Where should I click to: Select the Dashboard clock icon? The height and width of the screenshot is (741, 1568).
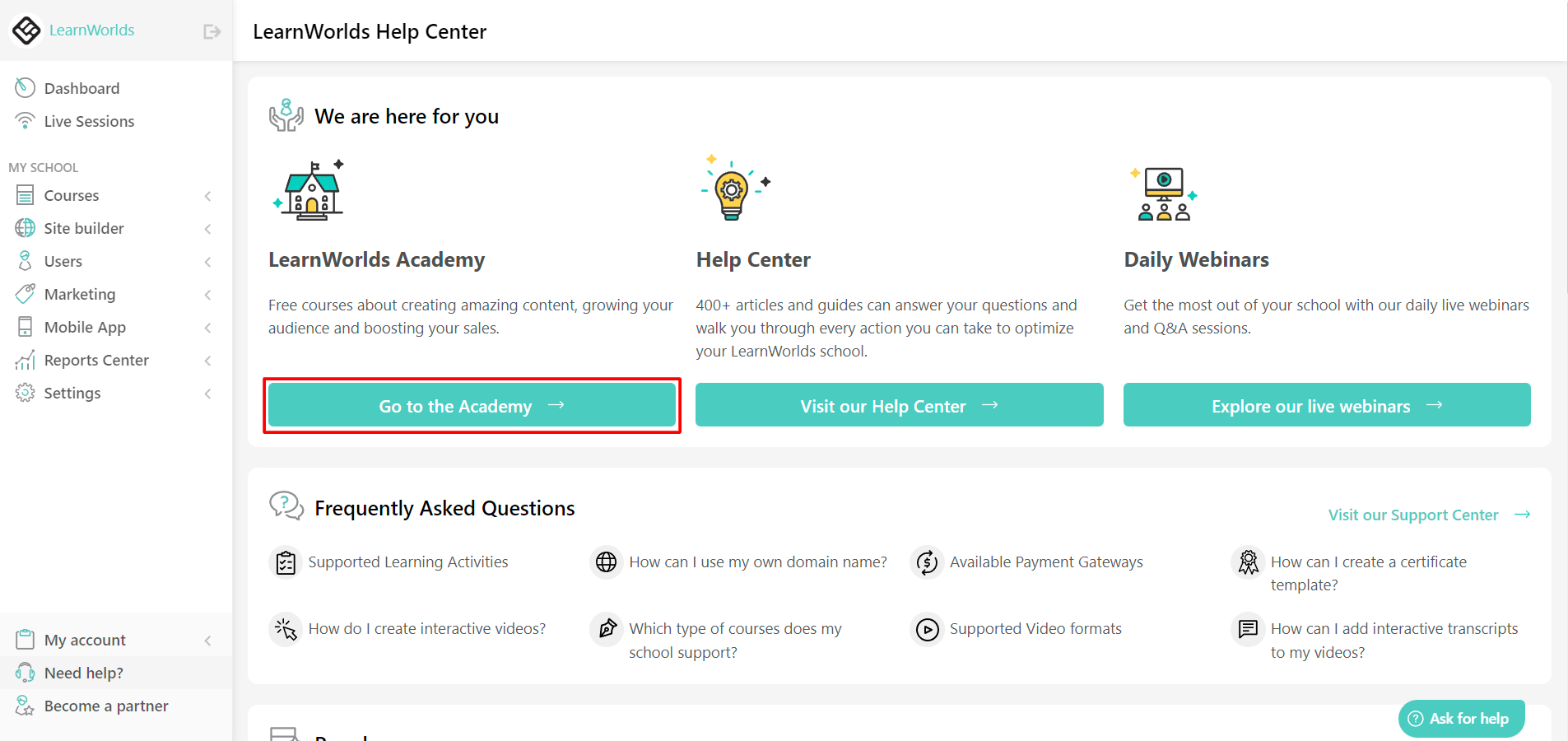[x=26, y=87]
